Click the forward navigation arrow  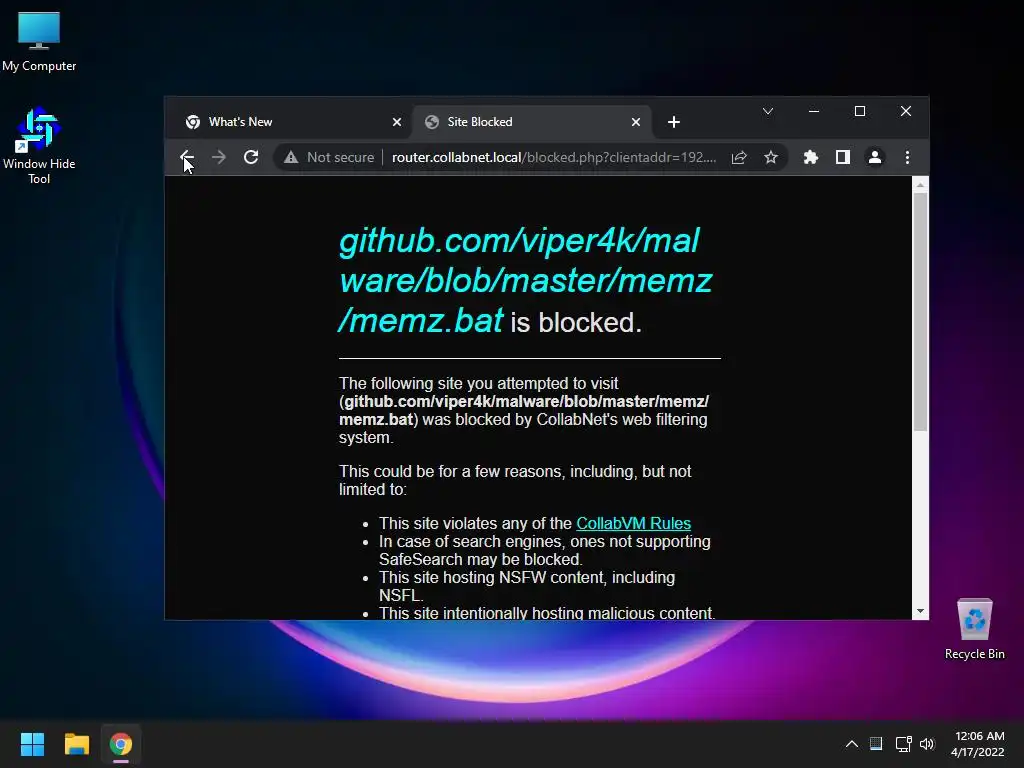coord(219,157)
